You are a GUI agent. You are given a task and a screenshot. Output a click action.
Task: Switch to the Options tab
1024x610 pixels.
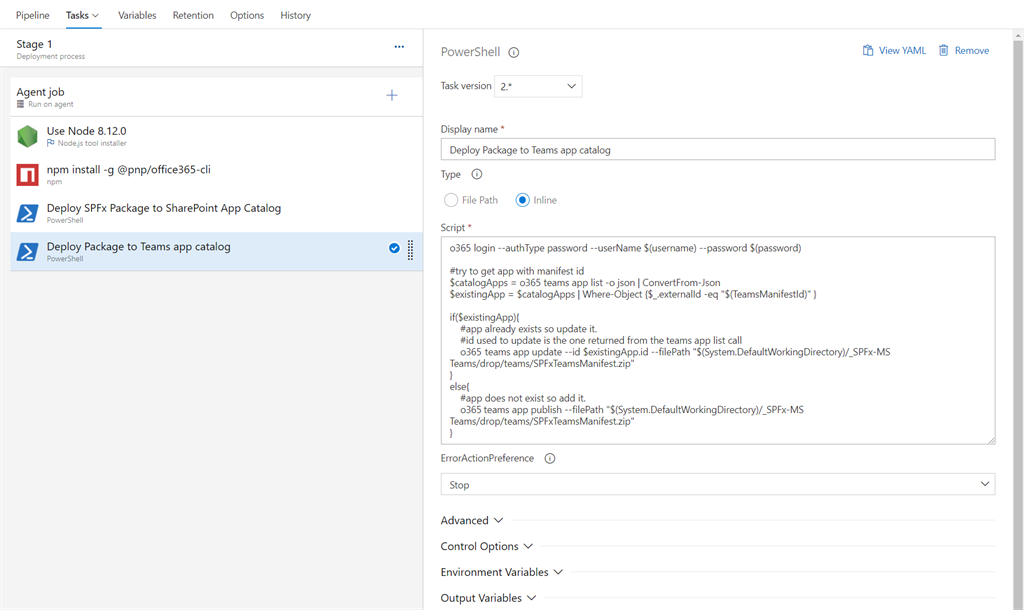click(x=247, y=15)
